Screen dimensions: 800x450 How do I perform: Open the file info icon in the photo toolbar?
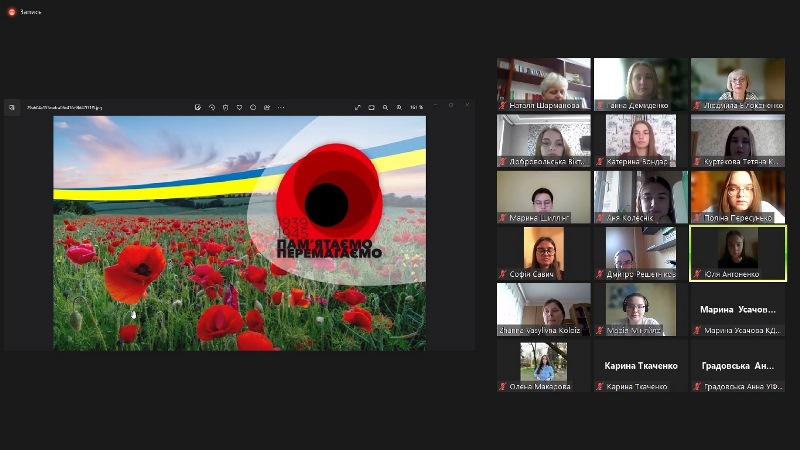(253, 107)
